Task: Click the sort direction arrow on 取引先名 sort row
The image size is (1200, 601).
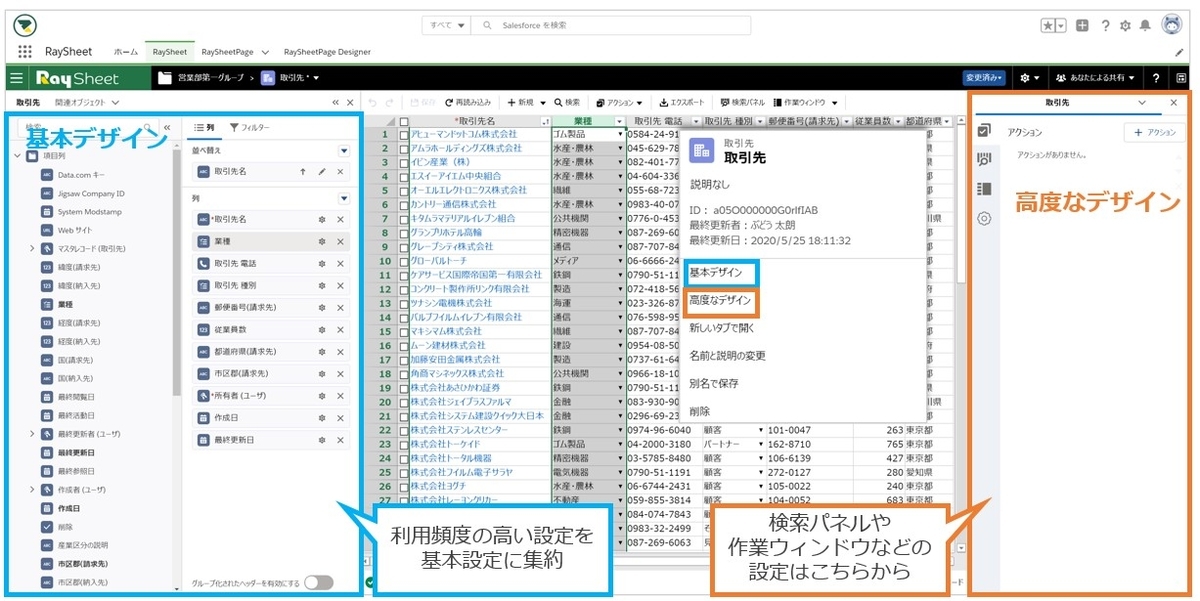Action: tap(303, 172)
